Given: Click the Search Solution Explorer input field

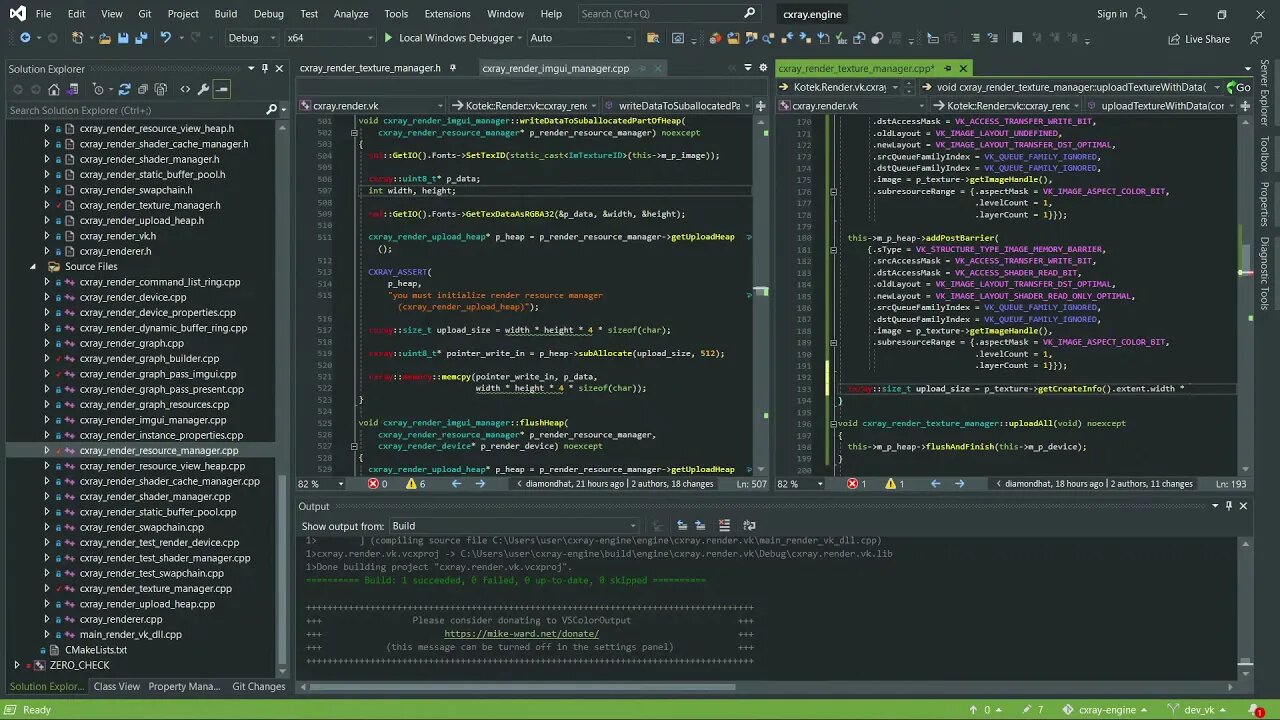Looking at the screenshot, I should [x=135, y=110].
